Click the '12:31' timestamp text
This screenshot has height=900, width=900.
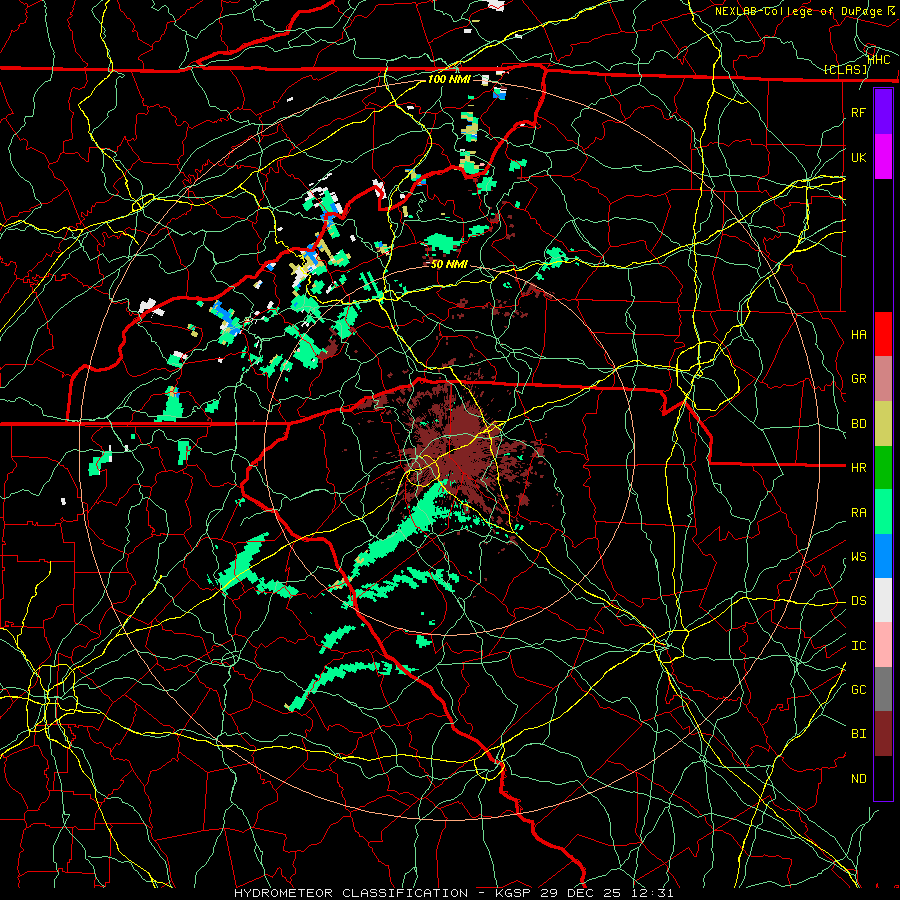pyautogui.click(x=653, y=893)
